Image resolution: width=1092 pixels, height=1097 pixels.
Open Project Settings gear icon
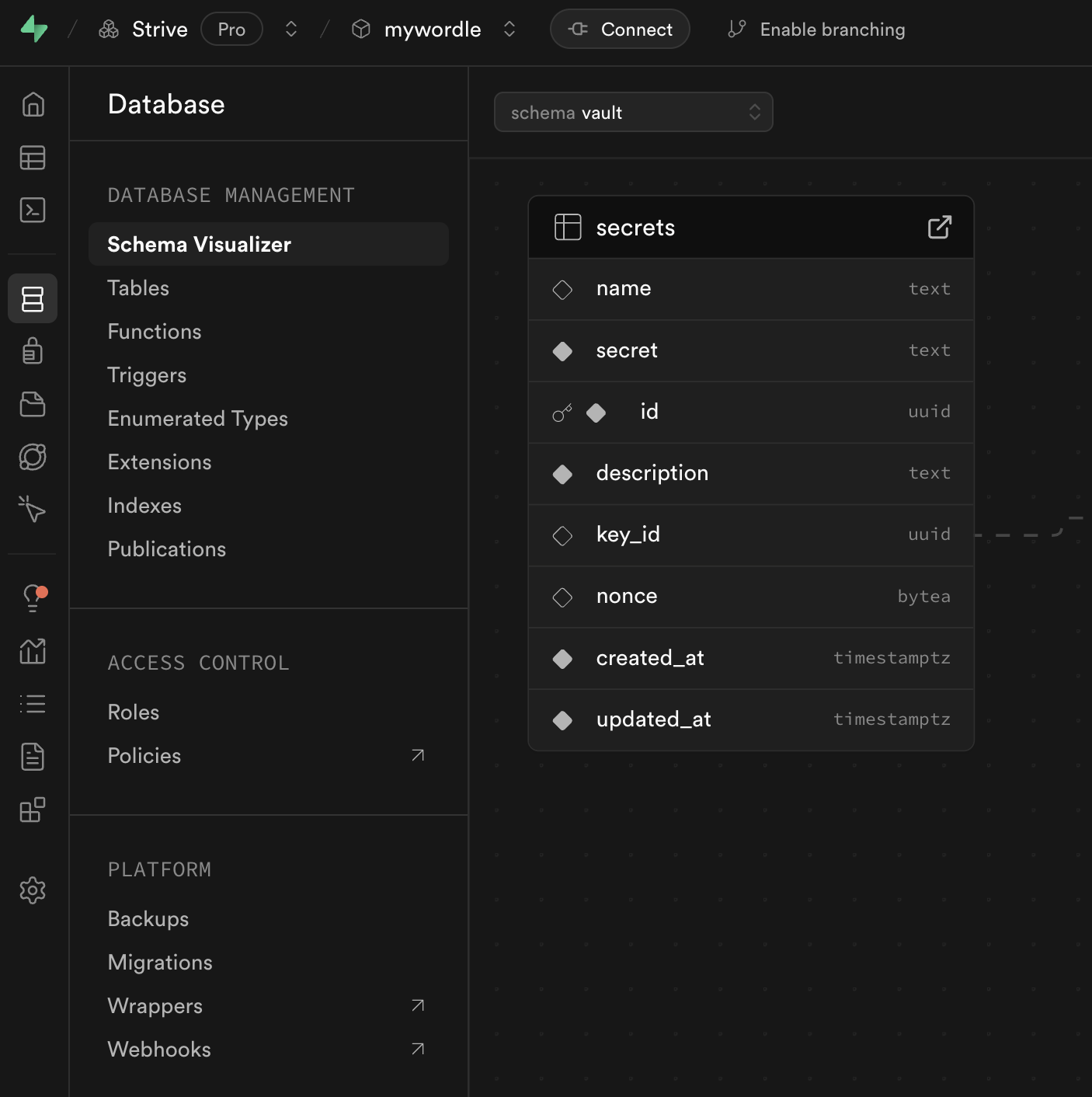pyautogui.click(x=33, y=890)
